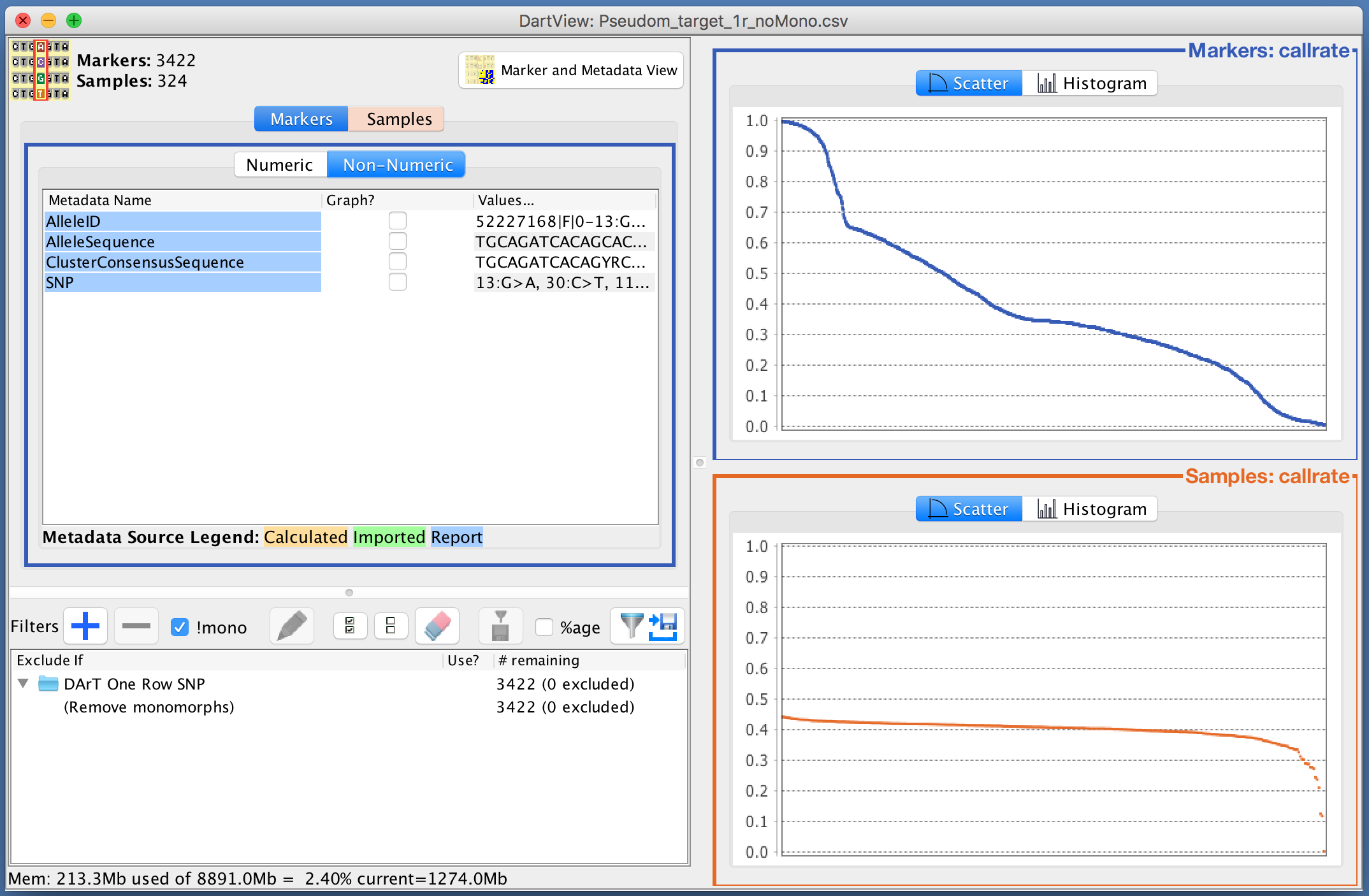Click horizontal divider handle above Filters
The image size is (1369, 896).
349,593
